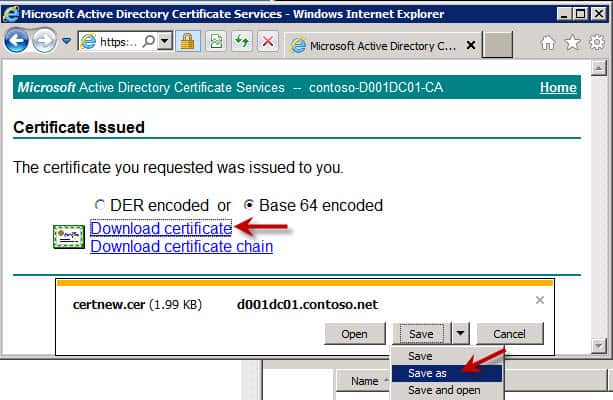Toggle the Compatibility View page icon
613x400 pixels.
[x=216, y=41]
